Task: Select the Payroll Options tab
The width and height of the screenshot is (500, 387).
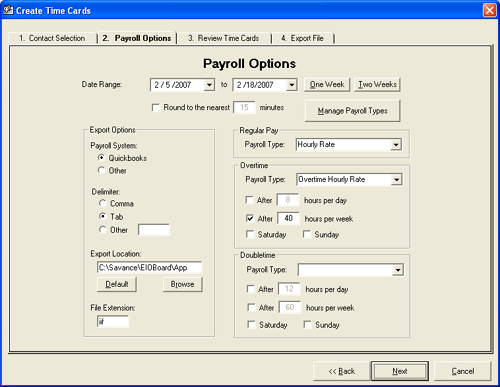Action: [x=137, y=38]
